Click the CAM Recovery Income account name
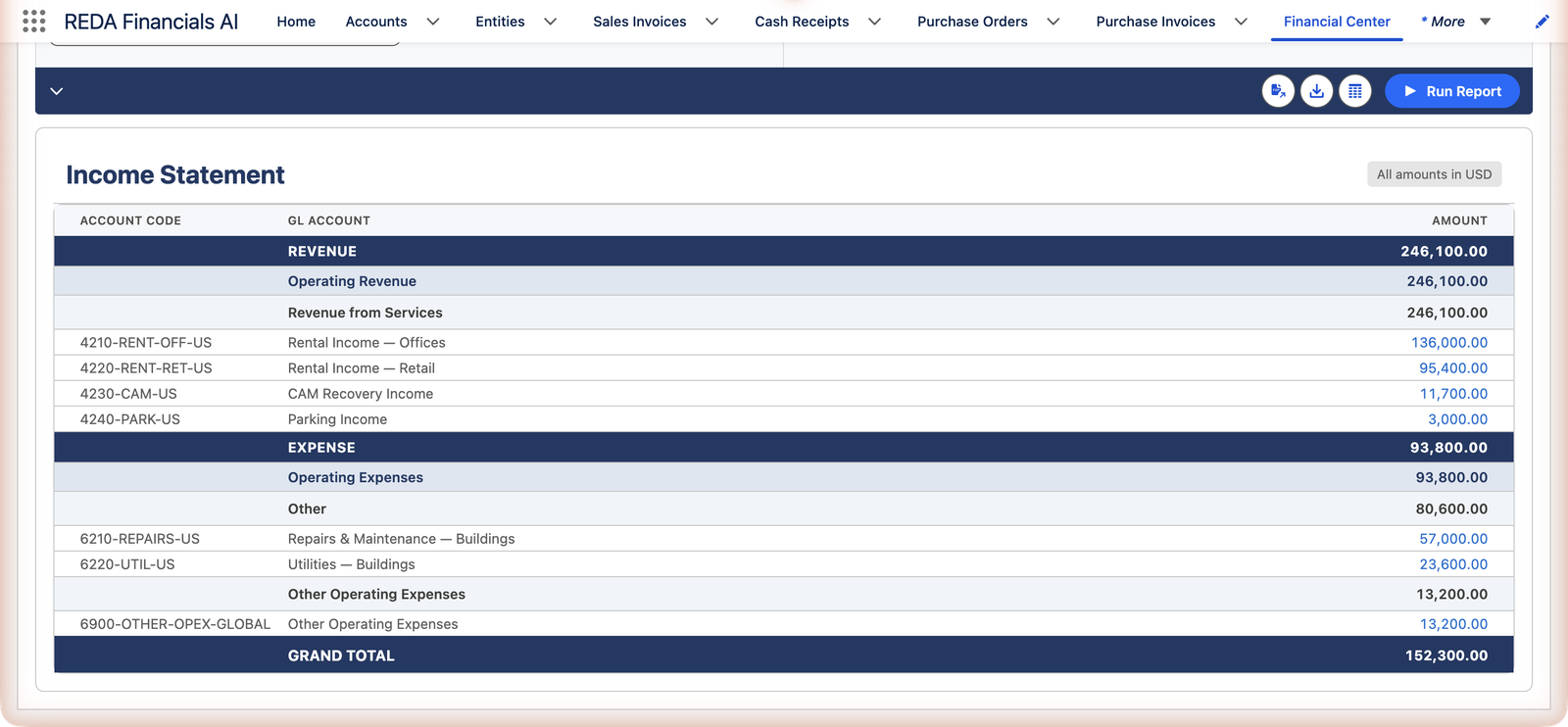Image resolution: width=1568 pixels, height=727 pixels. (361, 394)
